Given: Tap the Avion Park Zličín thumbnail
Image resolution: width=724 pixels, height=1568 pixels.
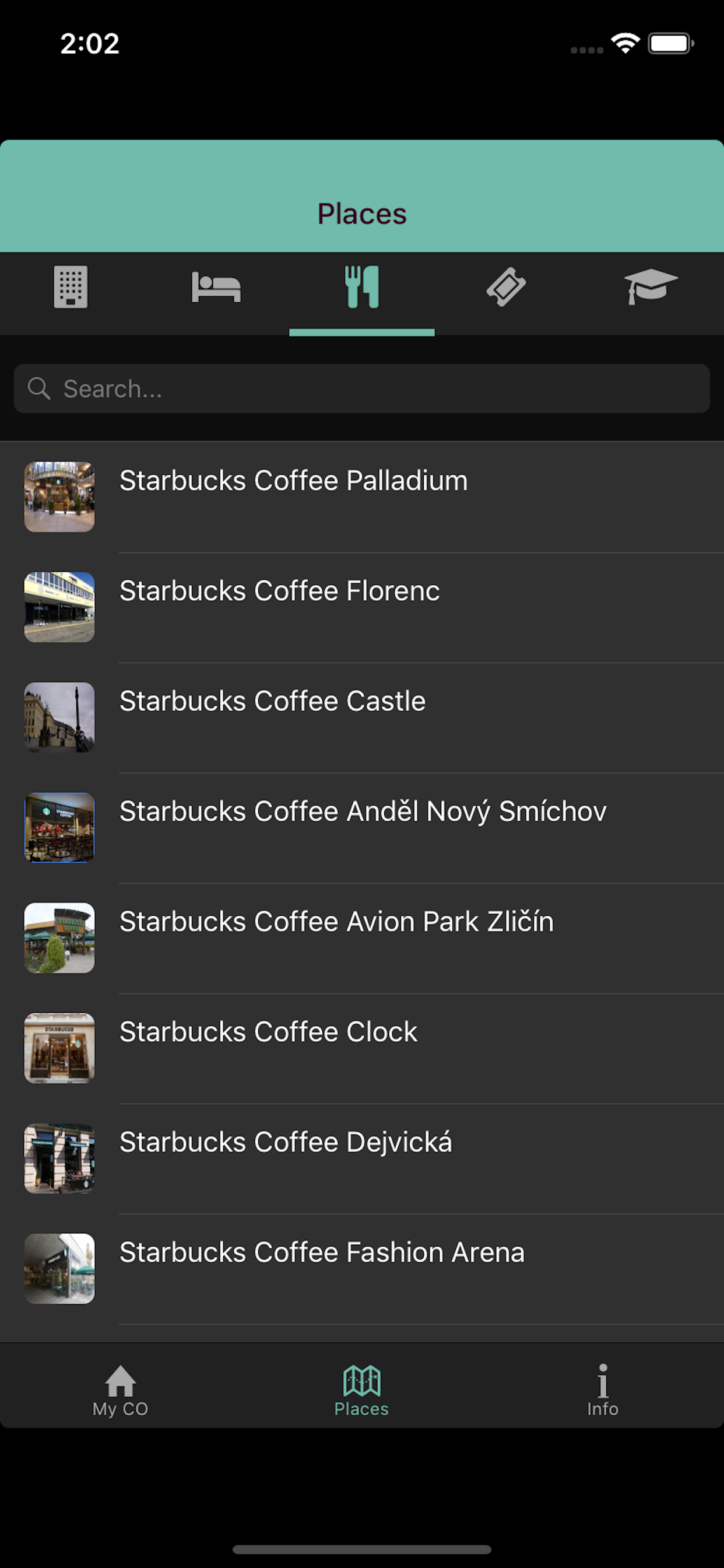Looking at the screenshot, I should [x=59, y=937].
